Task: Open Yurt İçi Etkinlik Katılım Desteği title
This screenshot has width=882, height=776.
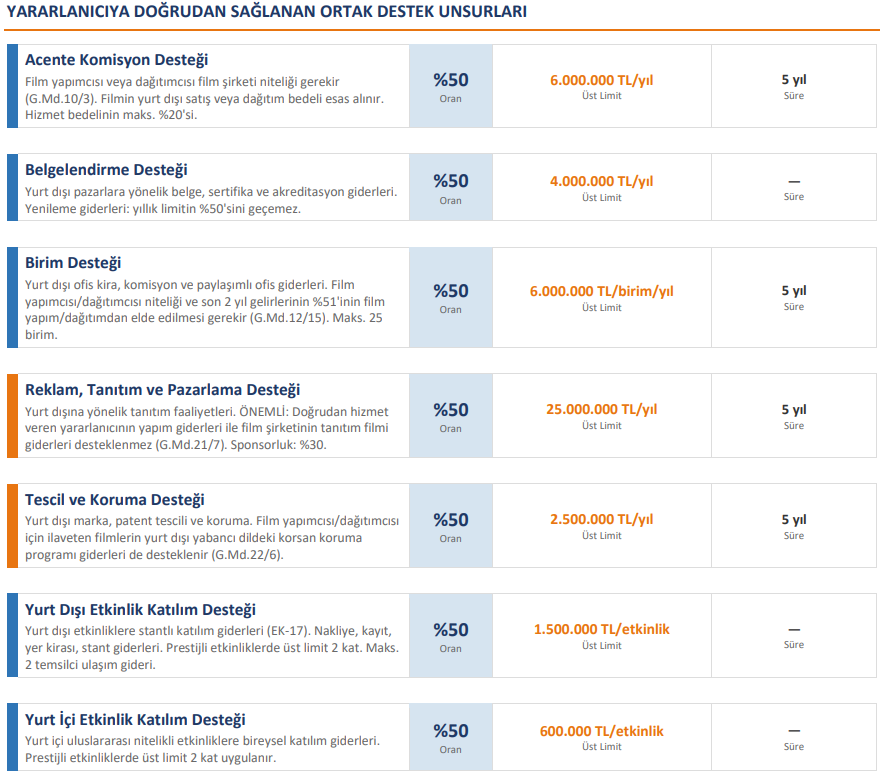Action: (135, 720)
